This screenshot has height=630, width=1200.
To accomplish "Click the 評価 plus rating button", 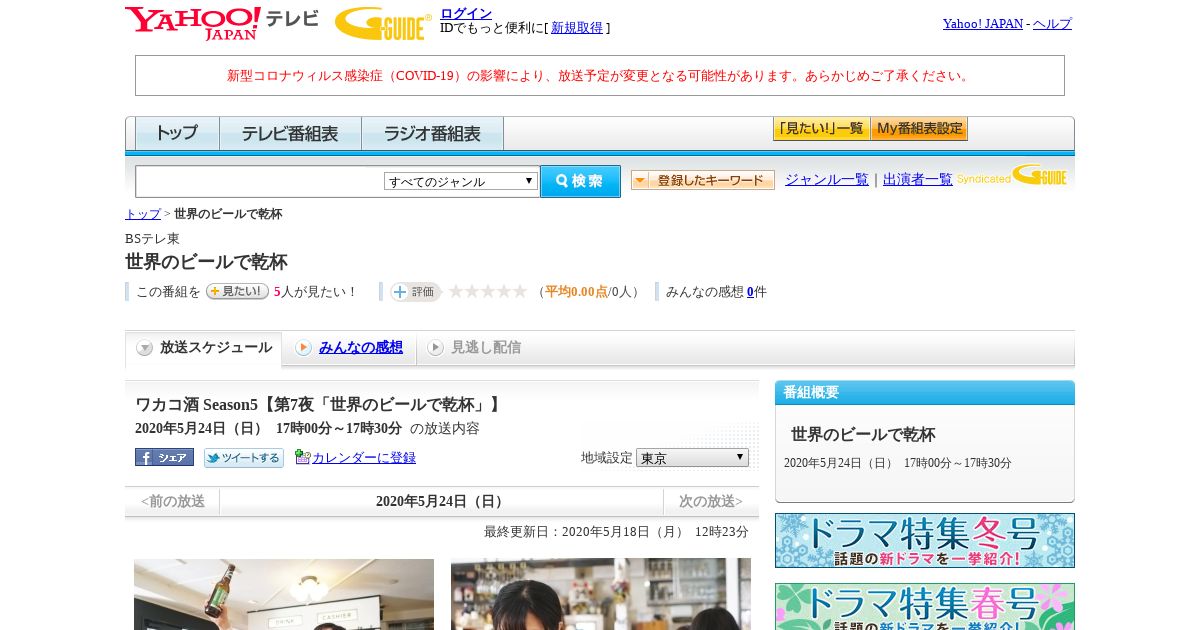I will pyautogui.click(x=415, y=291).
